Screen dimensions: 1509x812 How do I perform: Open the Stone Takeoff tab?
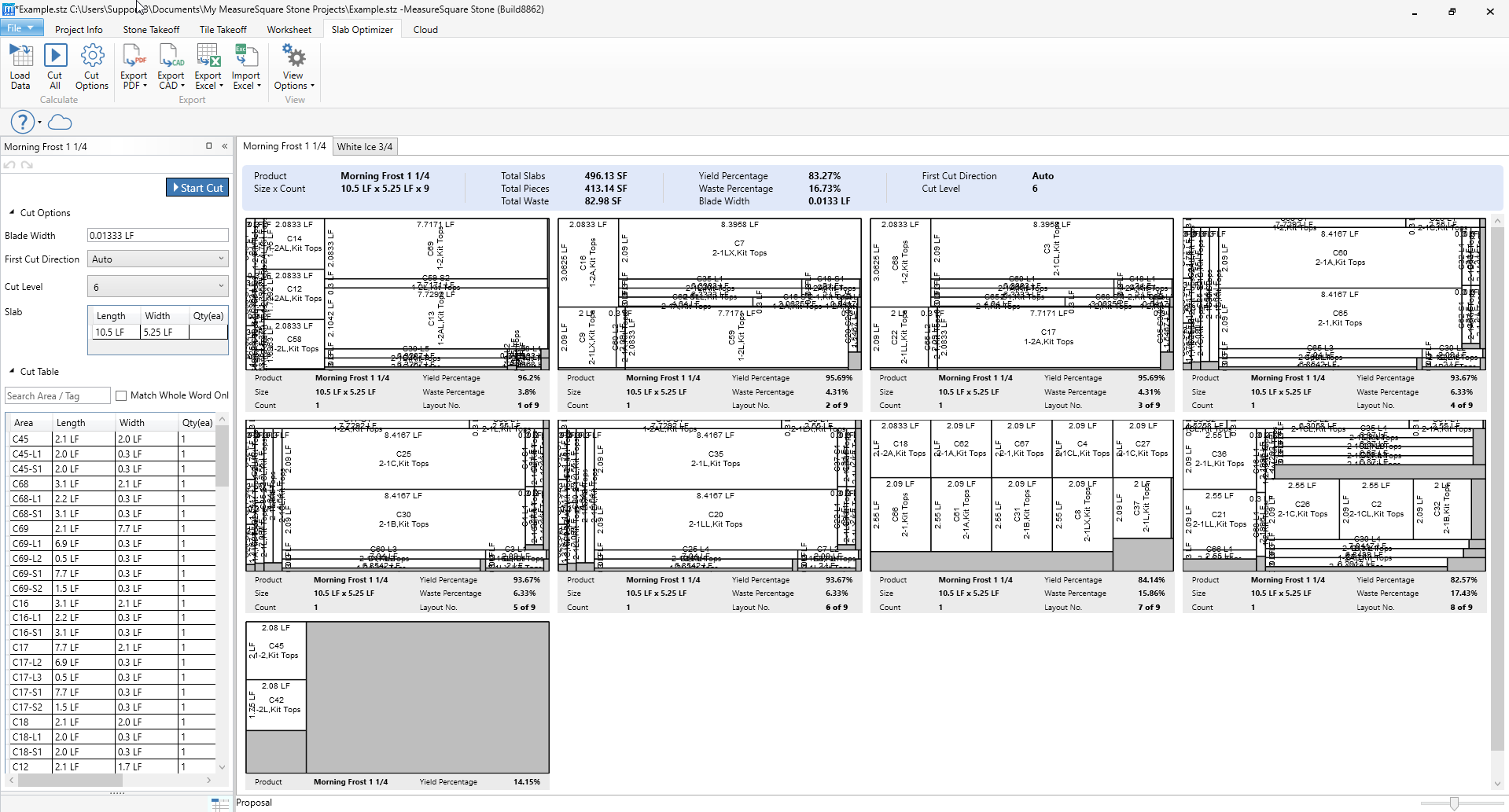151,30
